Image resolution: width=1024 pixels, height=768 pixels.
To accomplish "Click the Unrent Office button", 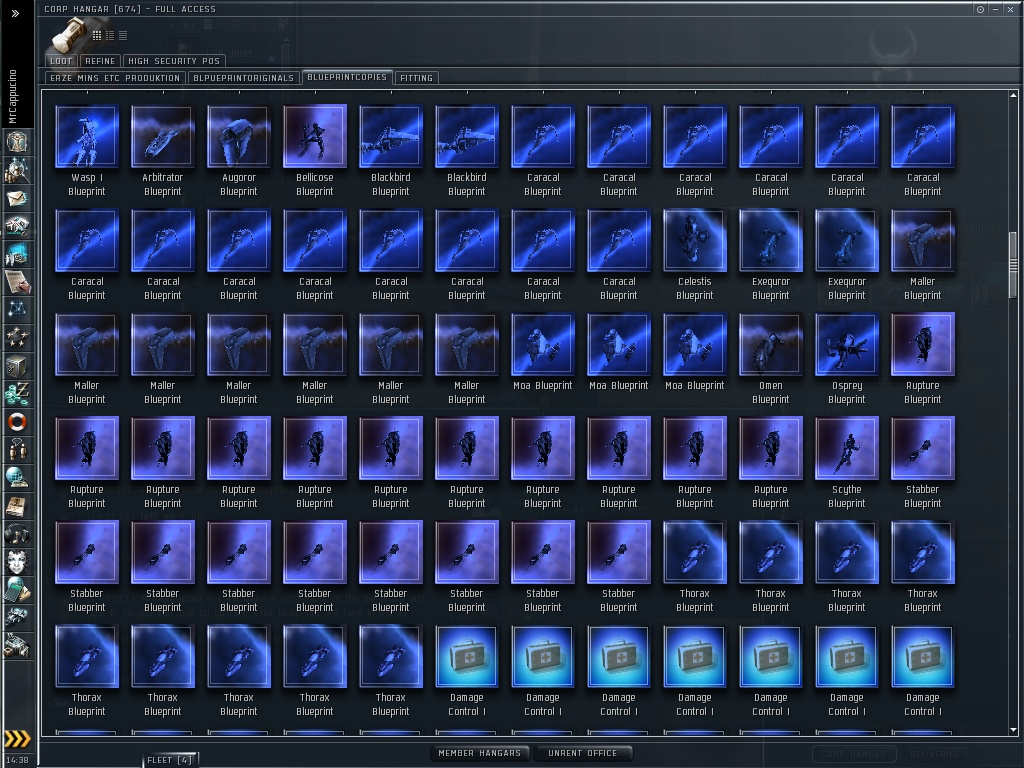I will click(583, 753).
